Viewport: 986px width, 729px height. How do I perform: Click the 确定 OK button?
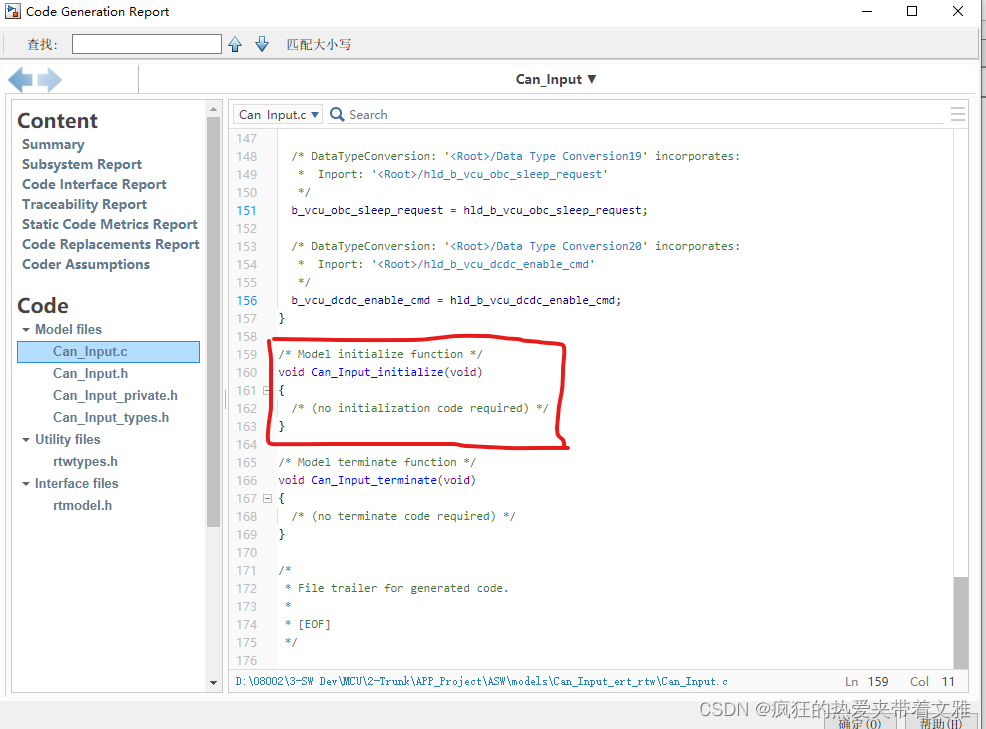click(x=860, y=723)
